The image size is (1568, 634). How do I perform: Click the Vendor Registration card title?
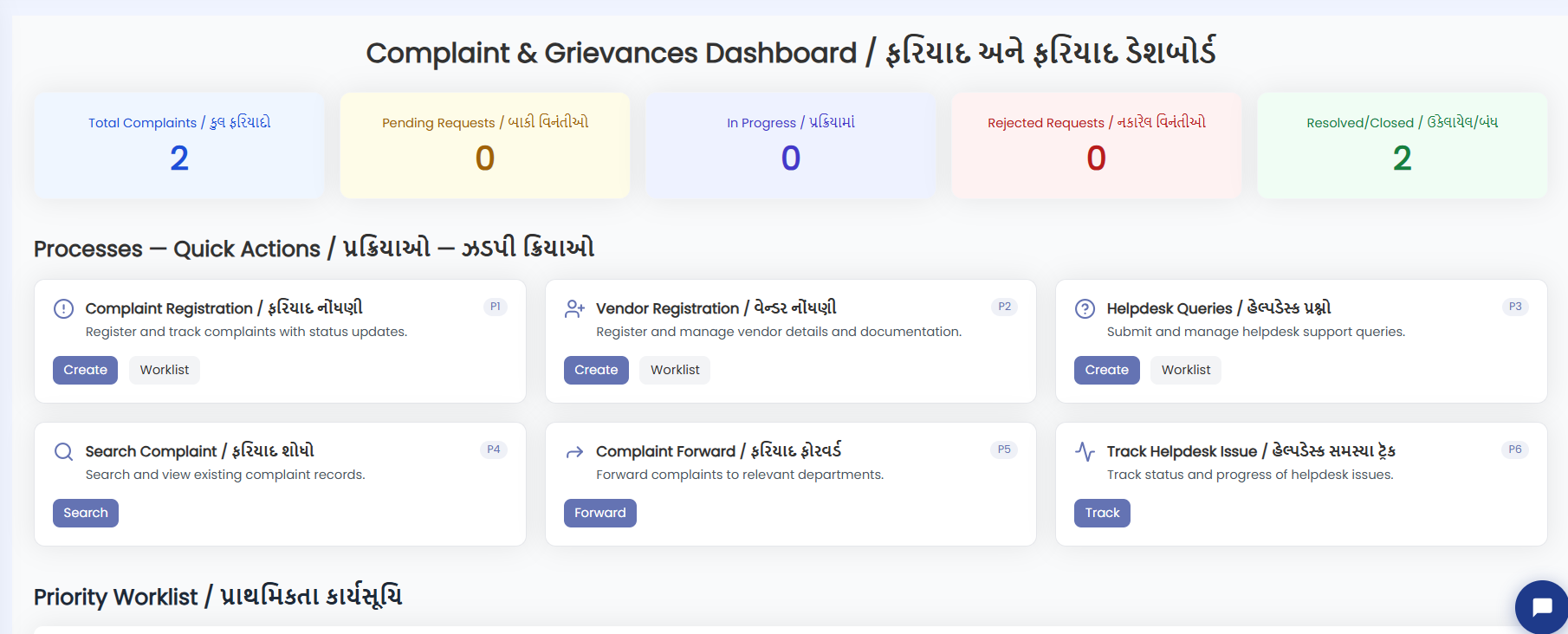(x=716, y=308)
